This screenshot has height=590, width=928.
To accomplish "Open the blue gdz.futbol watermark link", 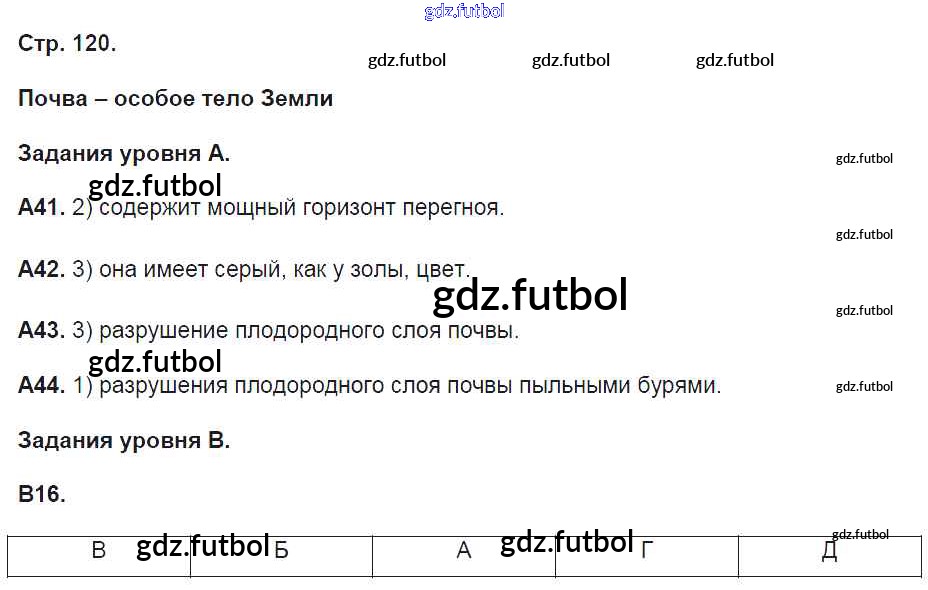I will coord(464,12).
